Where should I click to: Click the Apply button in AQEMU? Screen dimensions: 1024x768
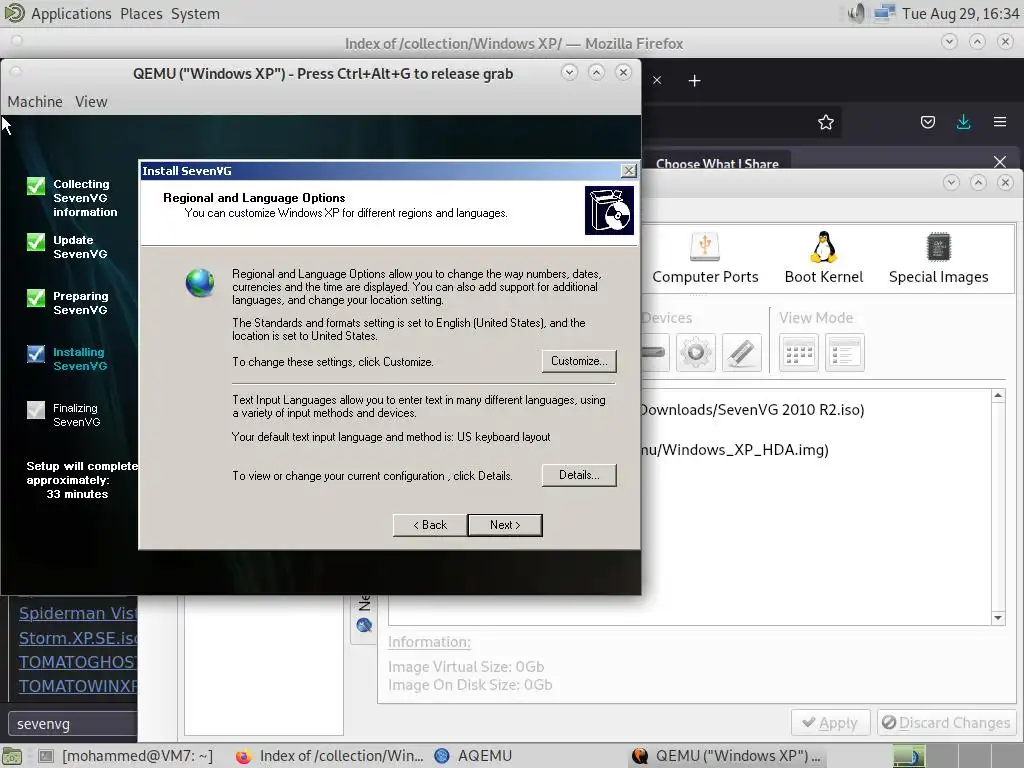(830, 723)
